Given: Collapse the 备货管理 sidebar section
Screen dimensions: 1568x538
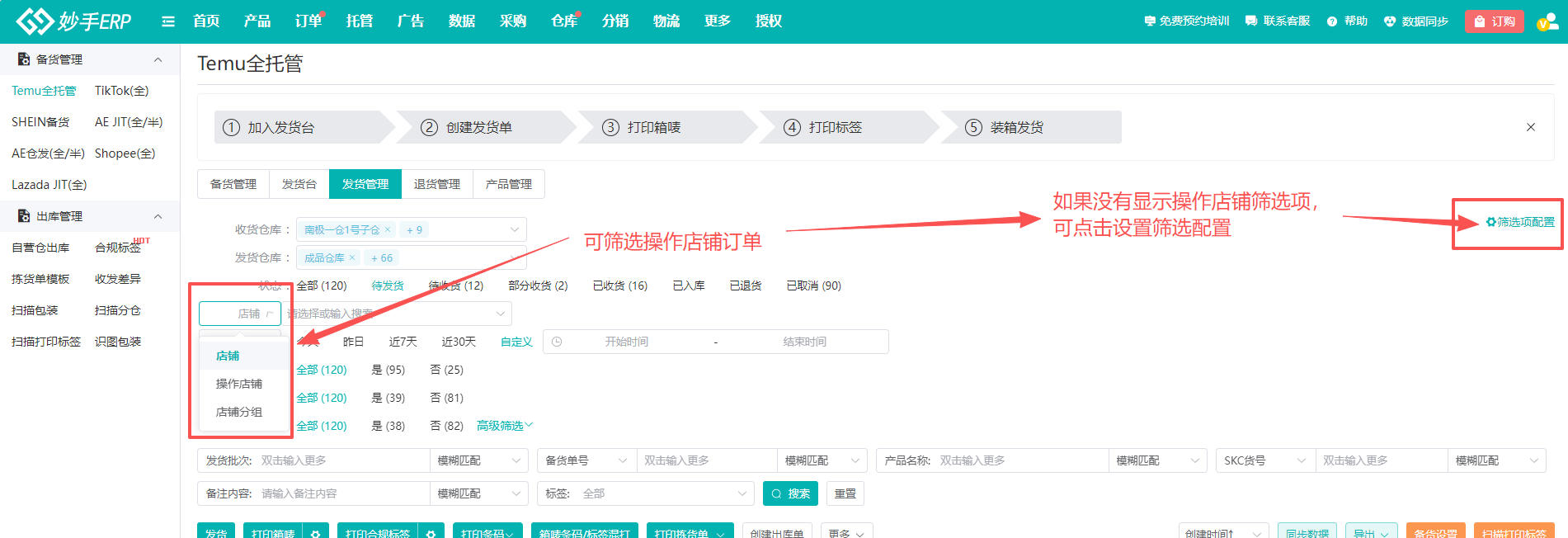Looking at the screenshot, I should 158,59.
